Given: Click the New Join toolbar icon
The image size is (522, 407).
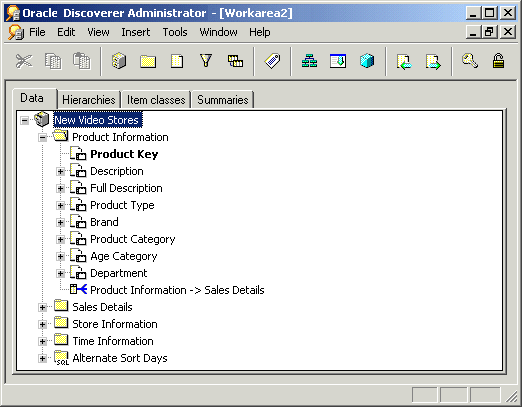Looking at the screenshot, I should click(235, 61).
